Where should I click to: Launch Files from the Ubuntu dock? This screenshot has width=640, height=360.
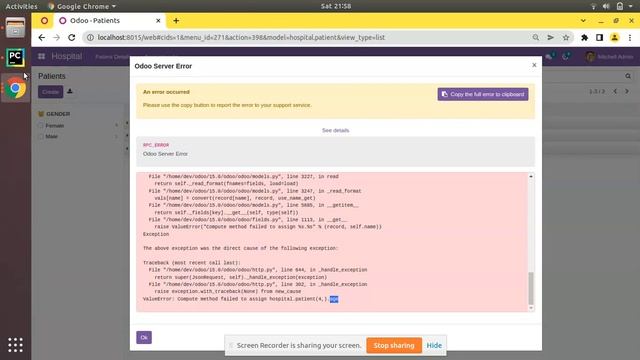[x=16, y=28]
